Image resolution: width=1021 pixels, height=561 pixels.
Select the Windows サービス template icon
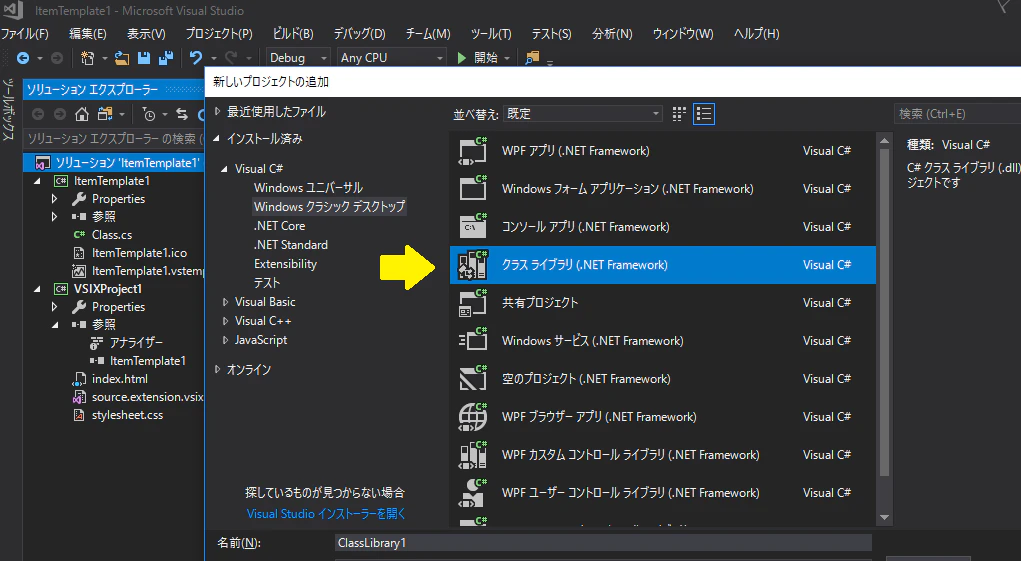tap(473, 340)
